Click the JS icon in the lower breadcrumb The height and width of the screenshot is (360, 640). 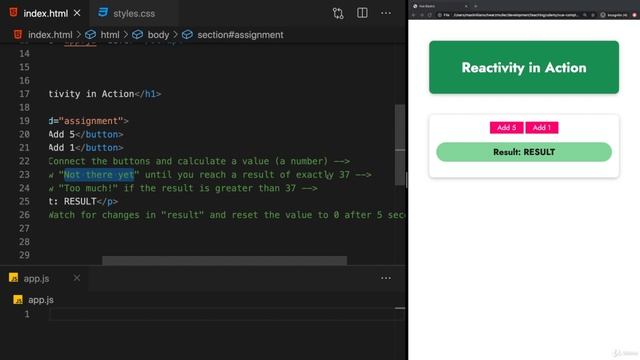pyautogui.click(x=18, y=300)
